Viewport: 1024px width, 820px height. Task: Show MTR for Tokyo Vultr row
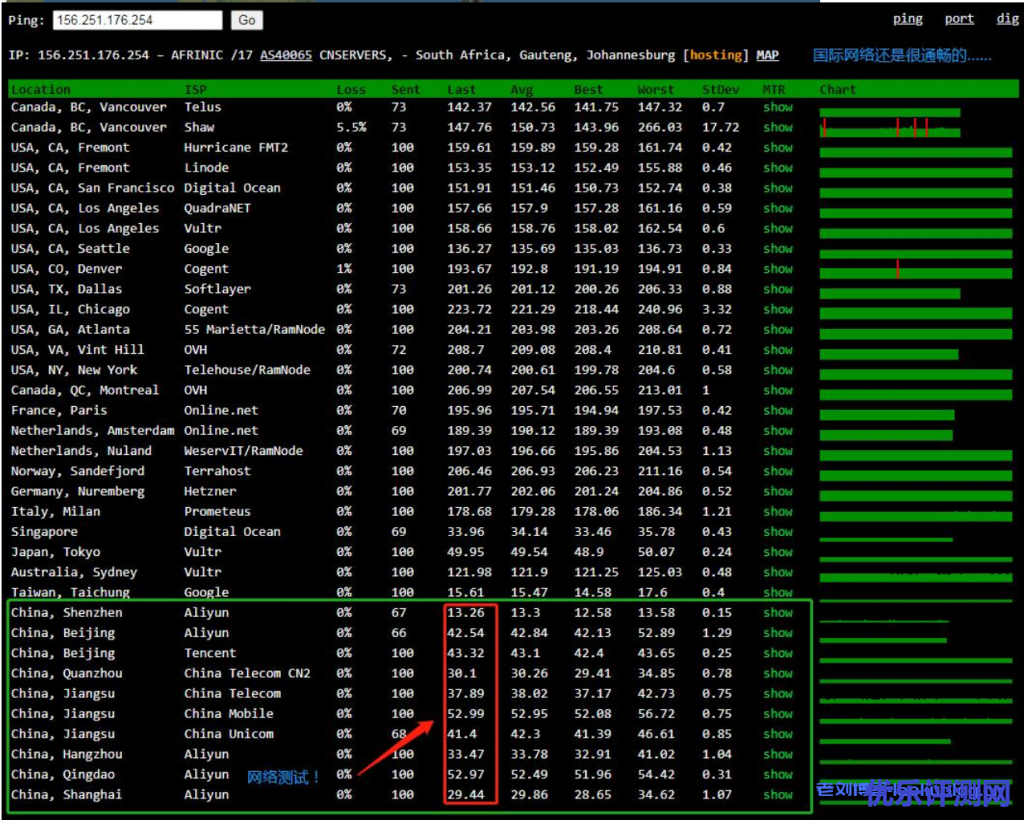[777, 552]
